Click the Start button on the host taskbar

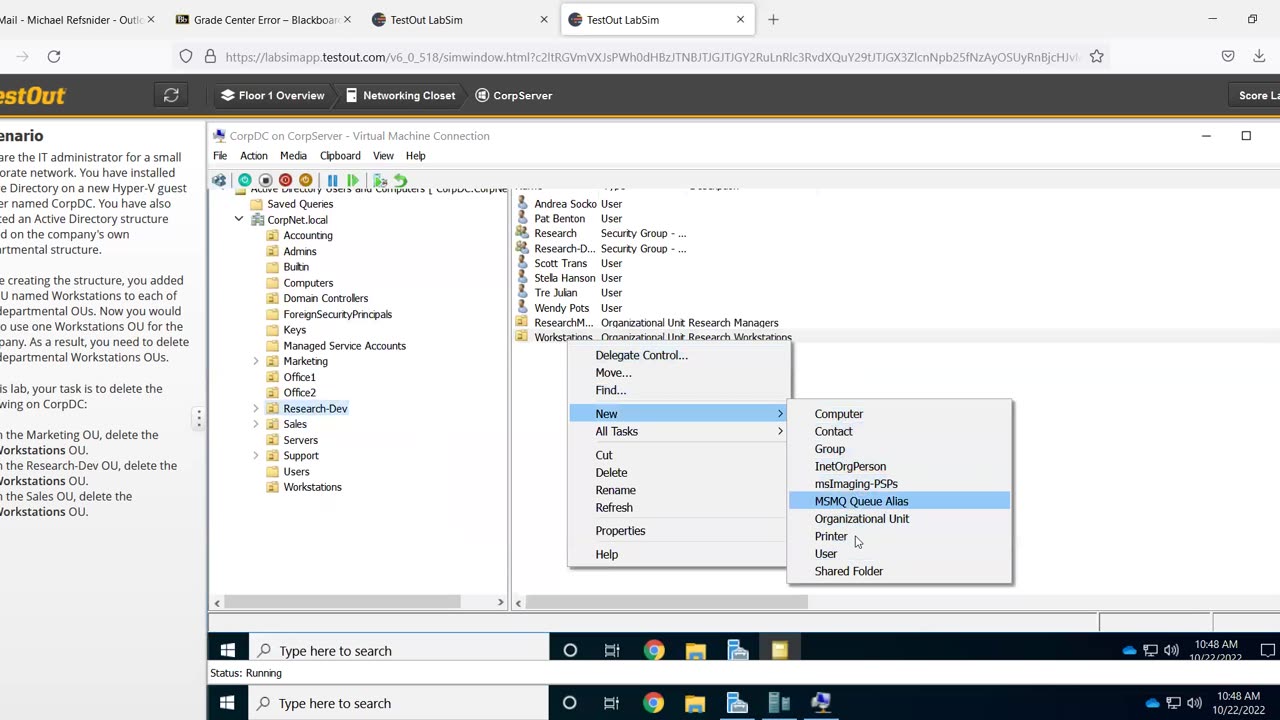coord(227,703)
